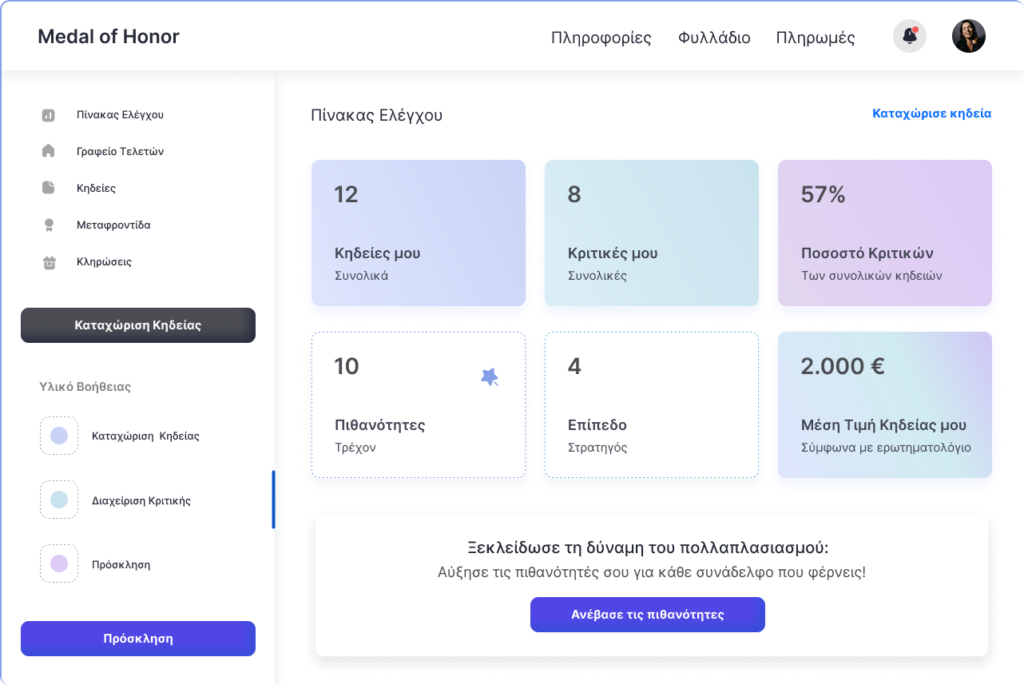Click the Κληρώσεις gift icon
This screenshot has height=685, width=1024.
click(x=48, y=262)
